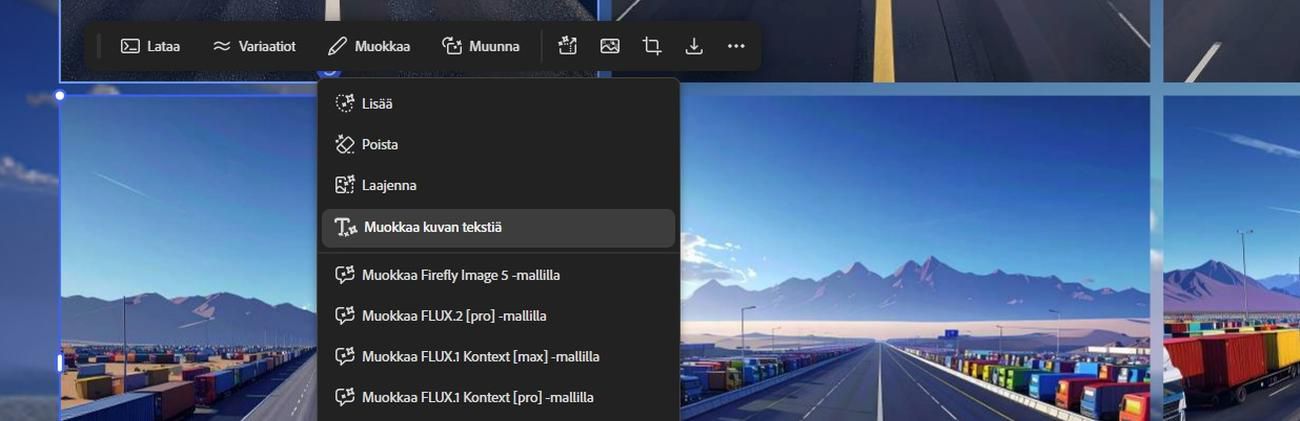
Task: Click the FLUX.1 Kontext [max] chat-sparkle icon
Action: pyautogui.click(x=345, y=356)
